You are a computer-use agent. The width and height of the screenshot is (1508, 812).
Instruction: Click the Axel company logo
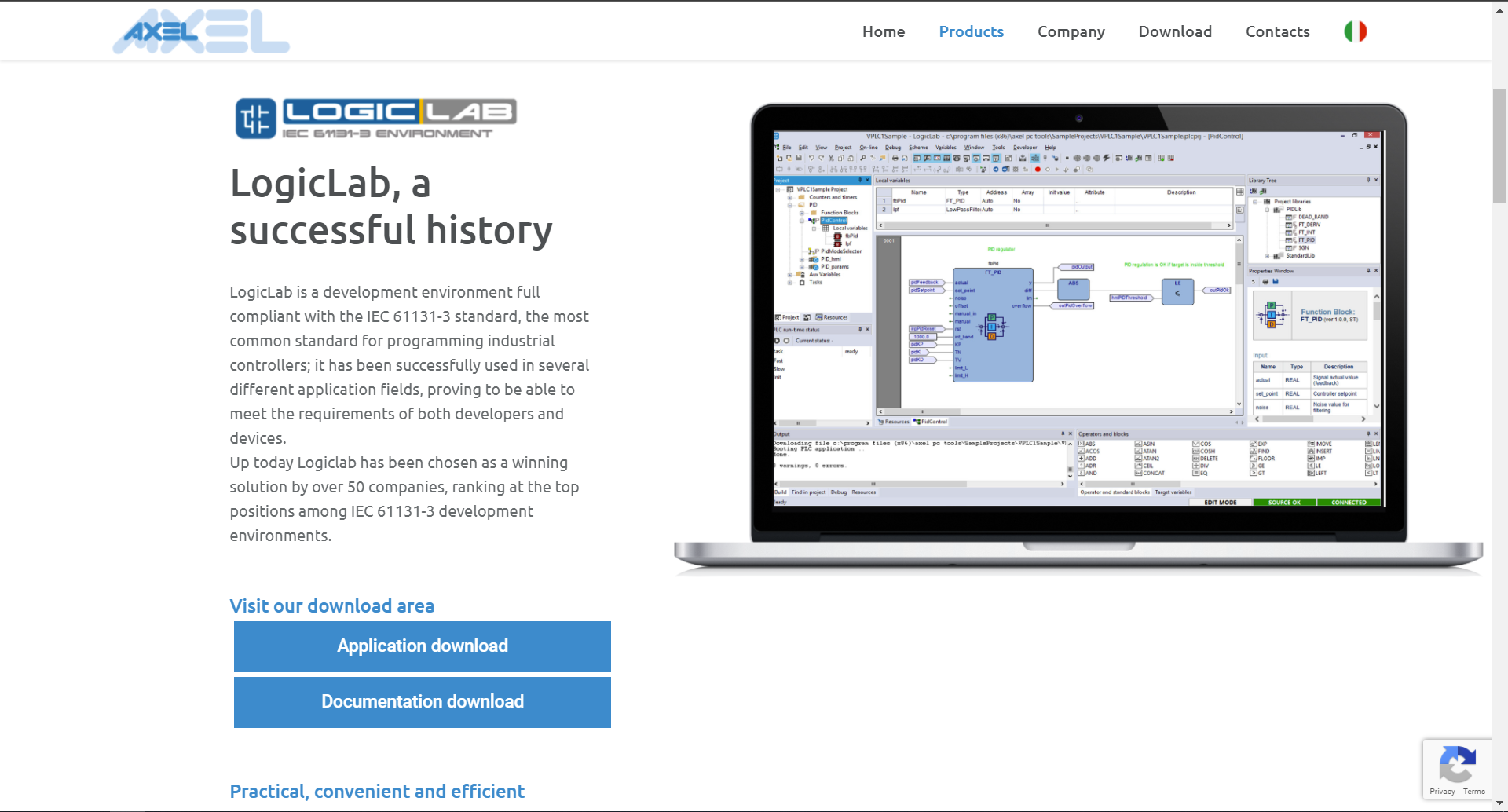point(201,31)
